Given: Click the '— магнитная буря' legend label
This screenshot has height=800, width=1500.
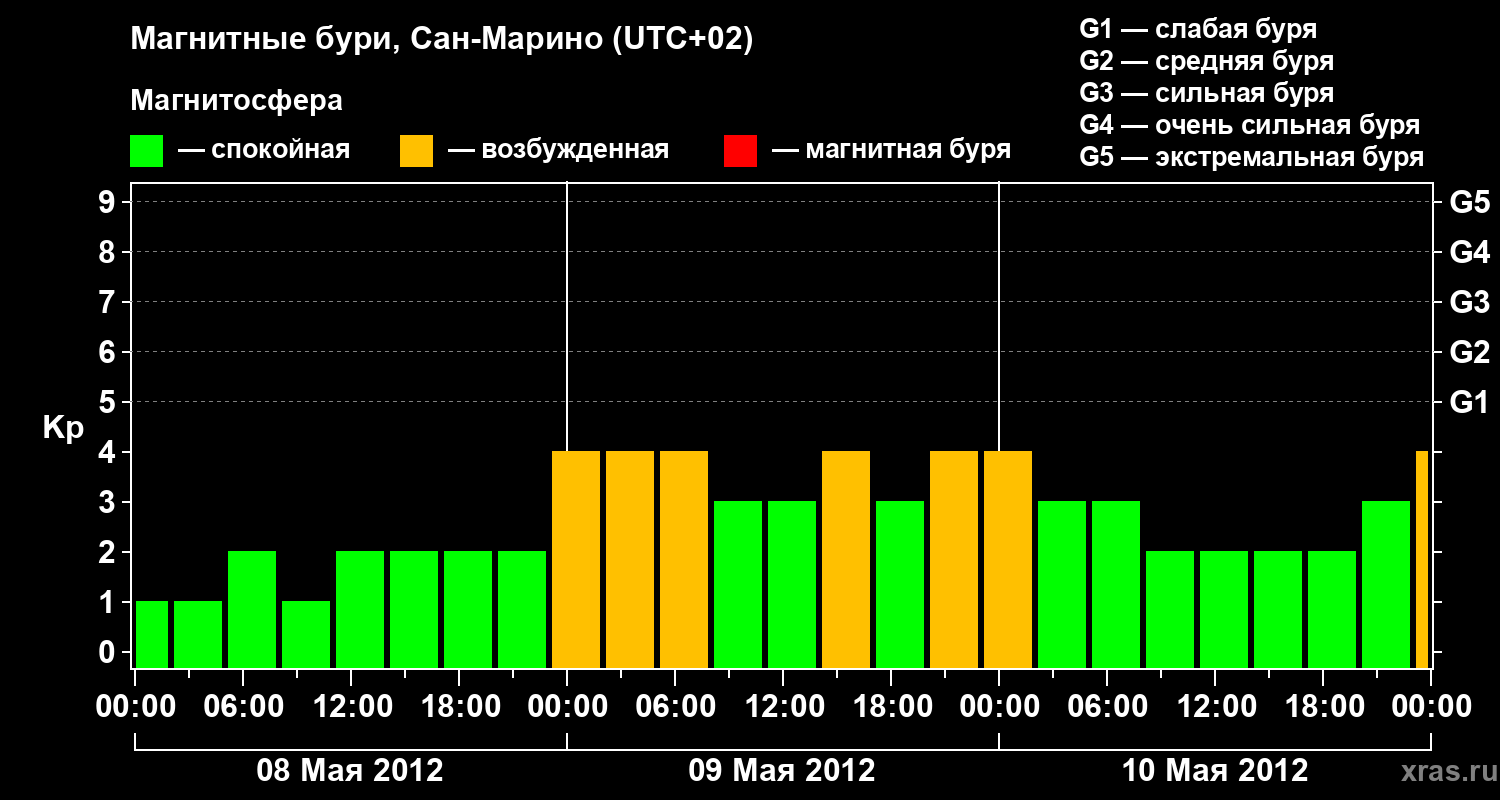Looking at the screenshot, I should coord(891,151).
